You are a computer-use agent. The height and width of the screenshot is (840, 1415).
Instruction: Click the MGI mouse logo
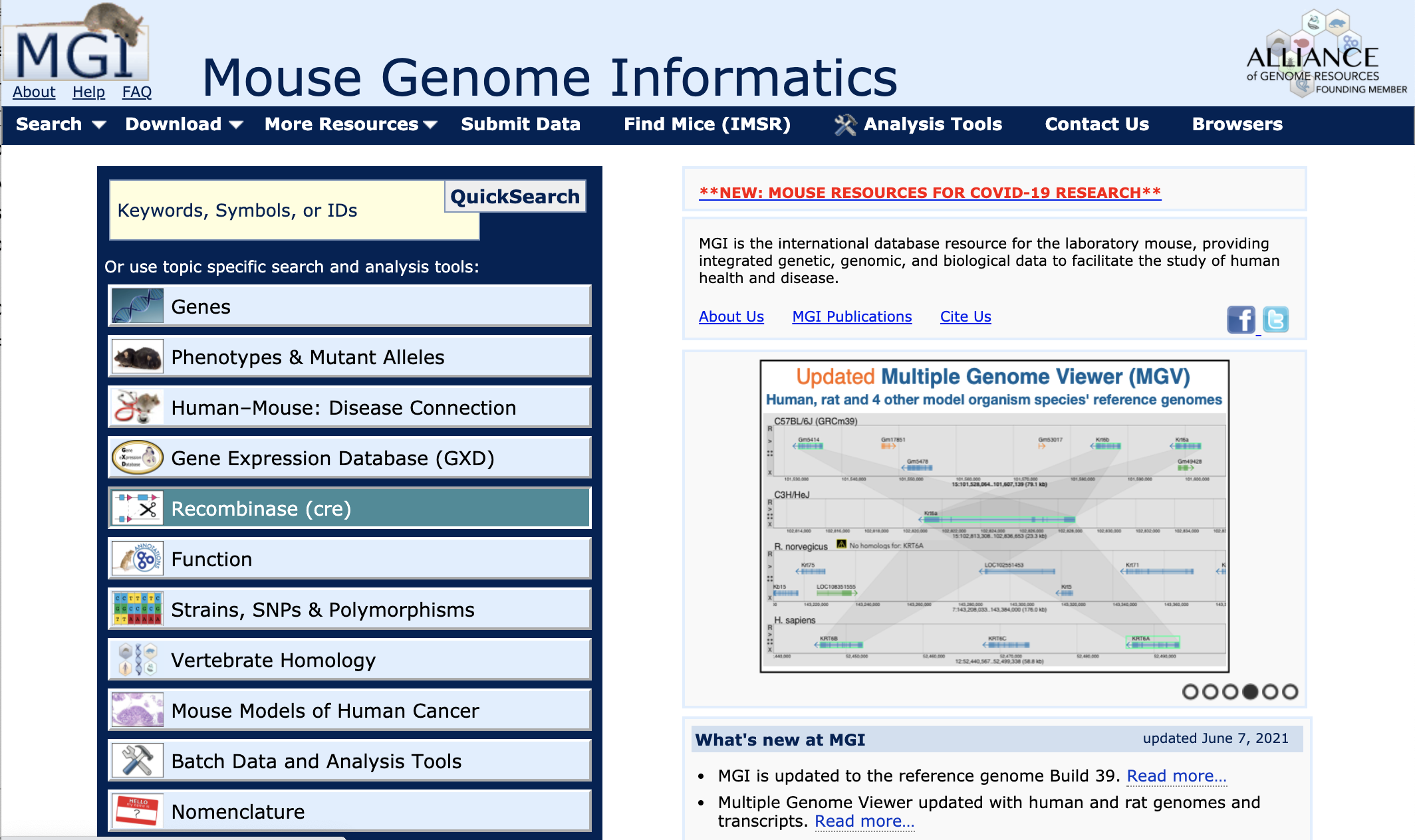tap(76, 45)
